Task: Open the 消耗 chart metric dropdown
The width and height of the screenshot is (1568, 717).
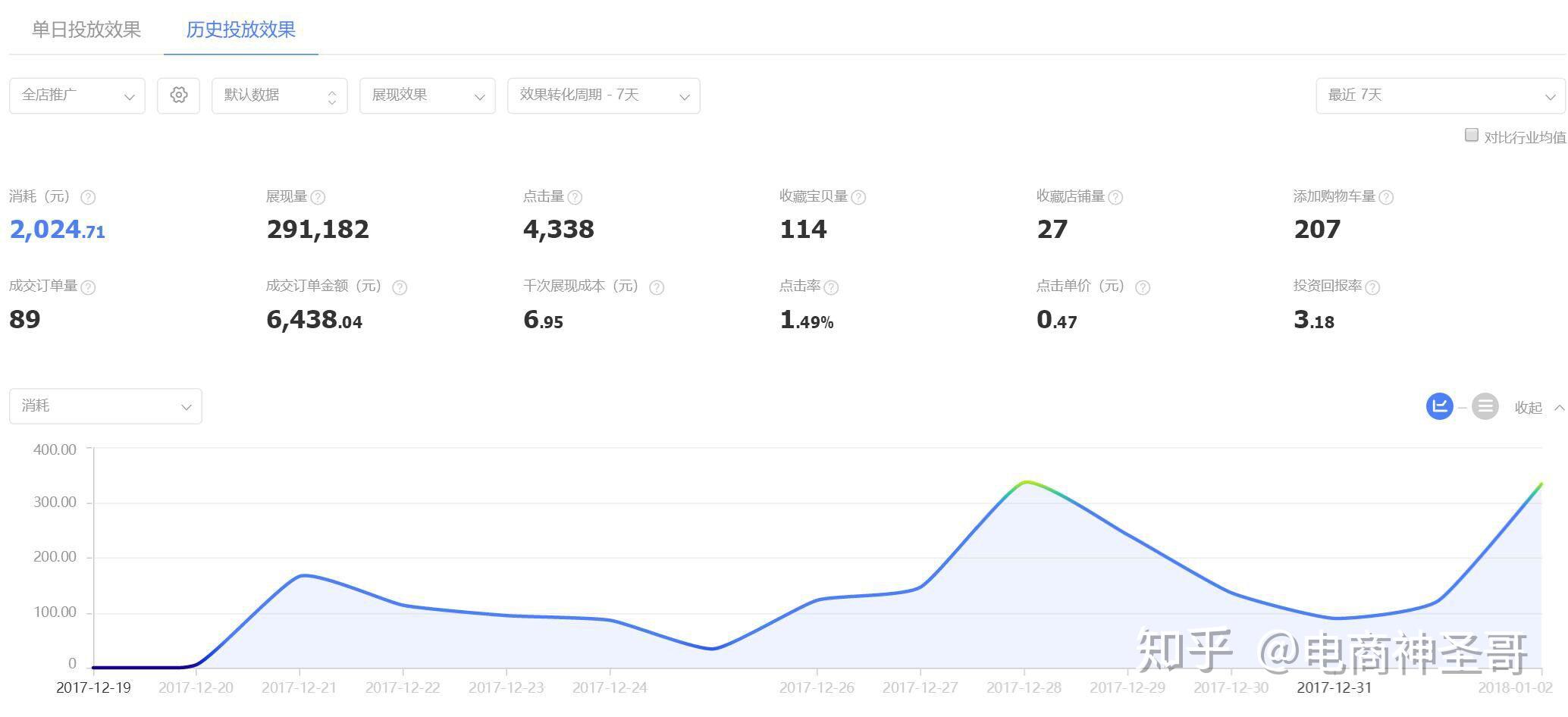Action: [105, 406]
